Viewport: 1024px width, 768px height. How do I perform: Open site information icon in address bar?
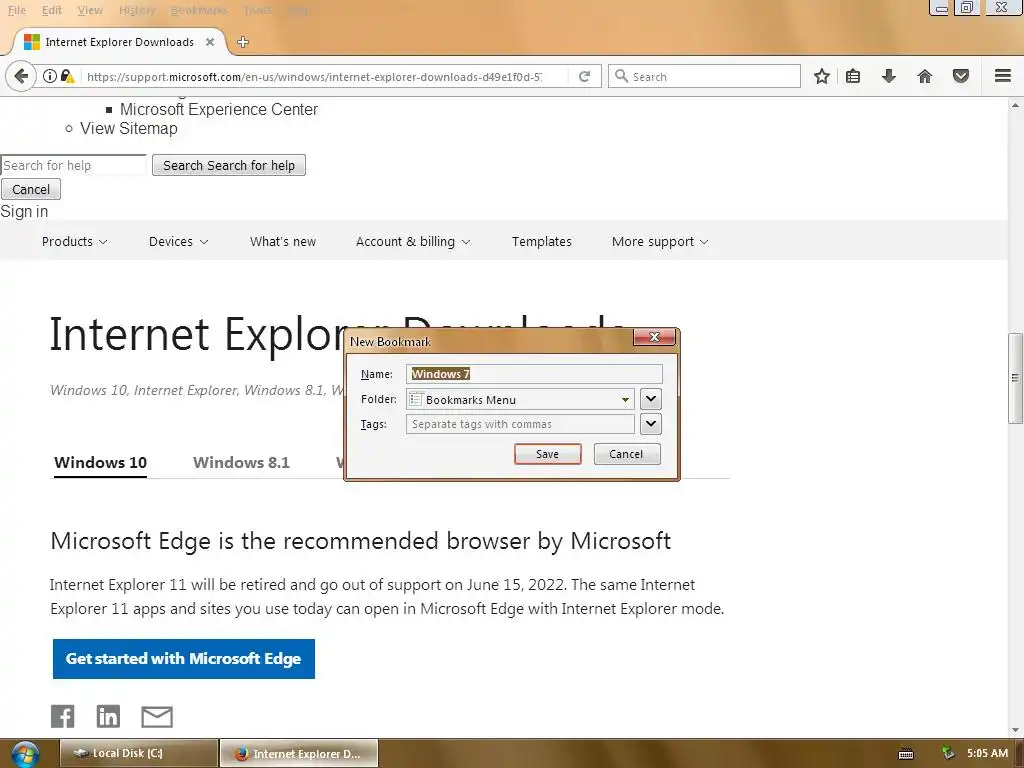[x=50, y=76]
